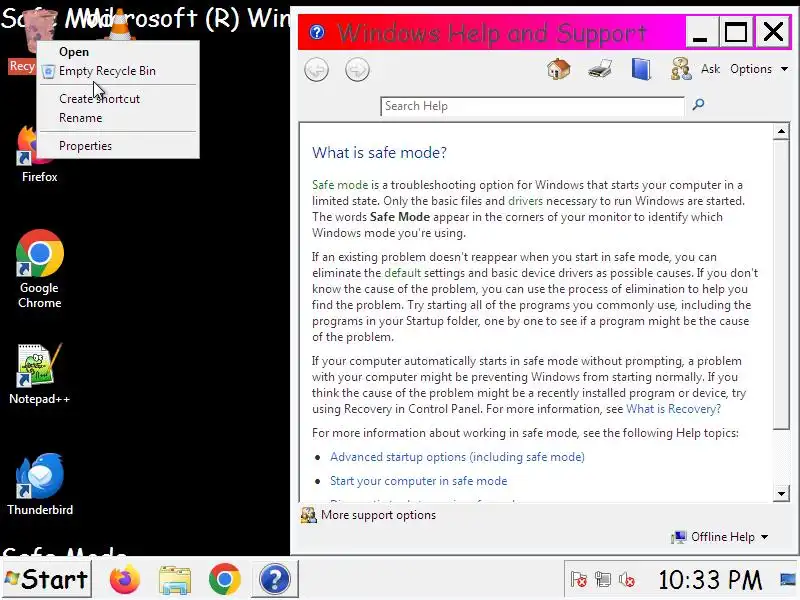The image size is (800, 600).
Task: Click the scrollbar down arrow in help pane
Action: [781, 493]
